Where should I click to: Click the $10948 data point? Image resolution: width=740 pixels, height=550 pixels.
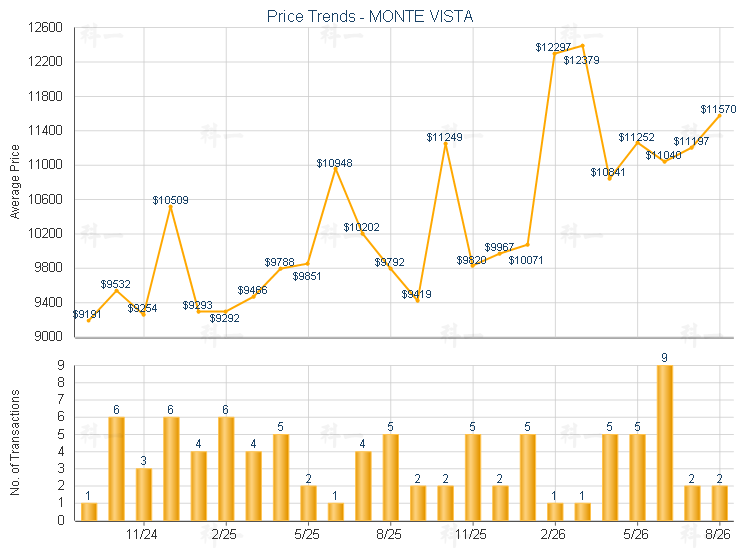[x=336, y=169]
